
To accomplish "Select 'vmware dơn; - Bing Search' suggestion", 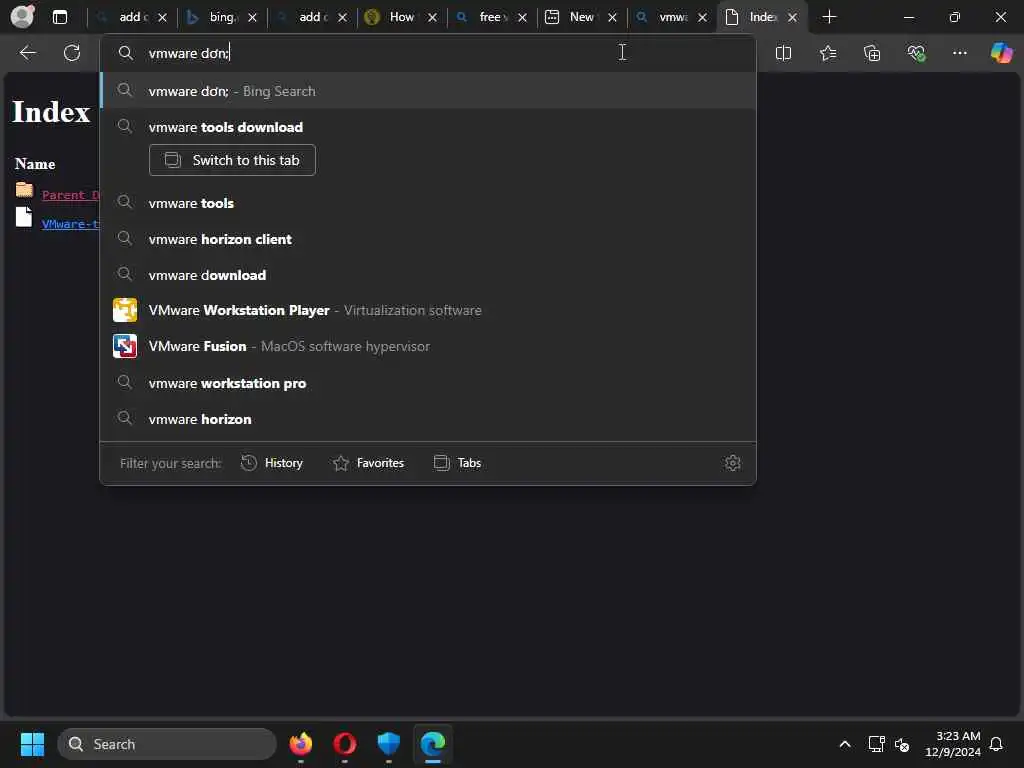I will point(428,91).
